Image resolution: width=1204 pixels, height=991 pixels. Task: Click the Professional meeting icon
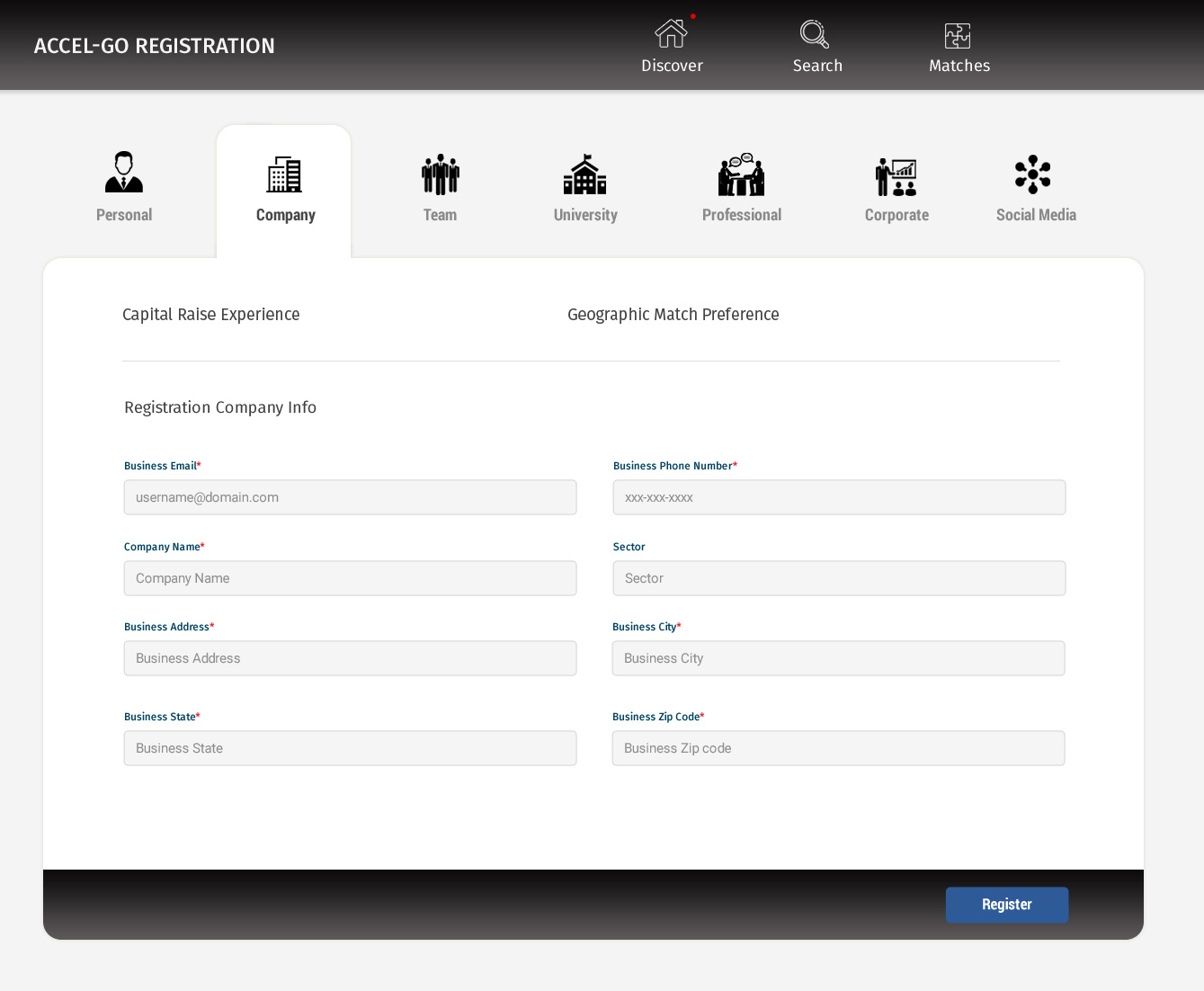(x=741, y=174)
